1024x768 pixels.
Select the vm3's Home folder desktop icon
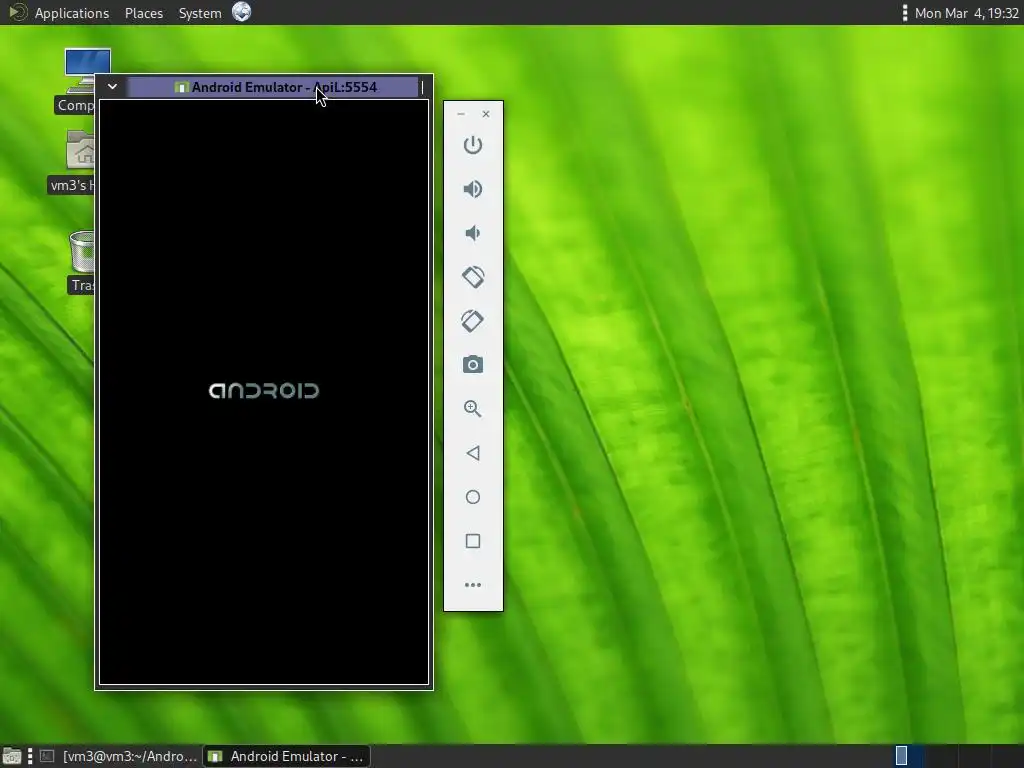pos(73,161)
